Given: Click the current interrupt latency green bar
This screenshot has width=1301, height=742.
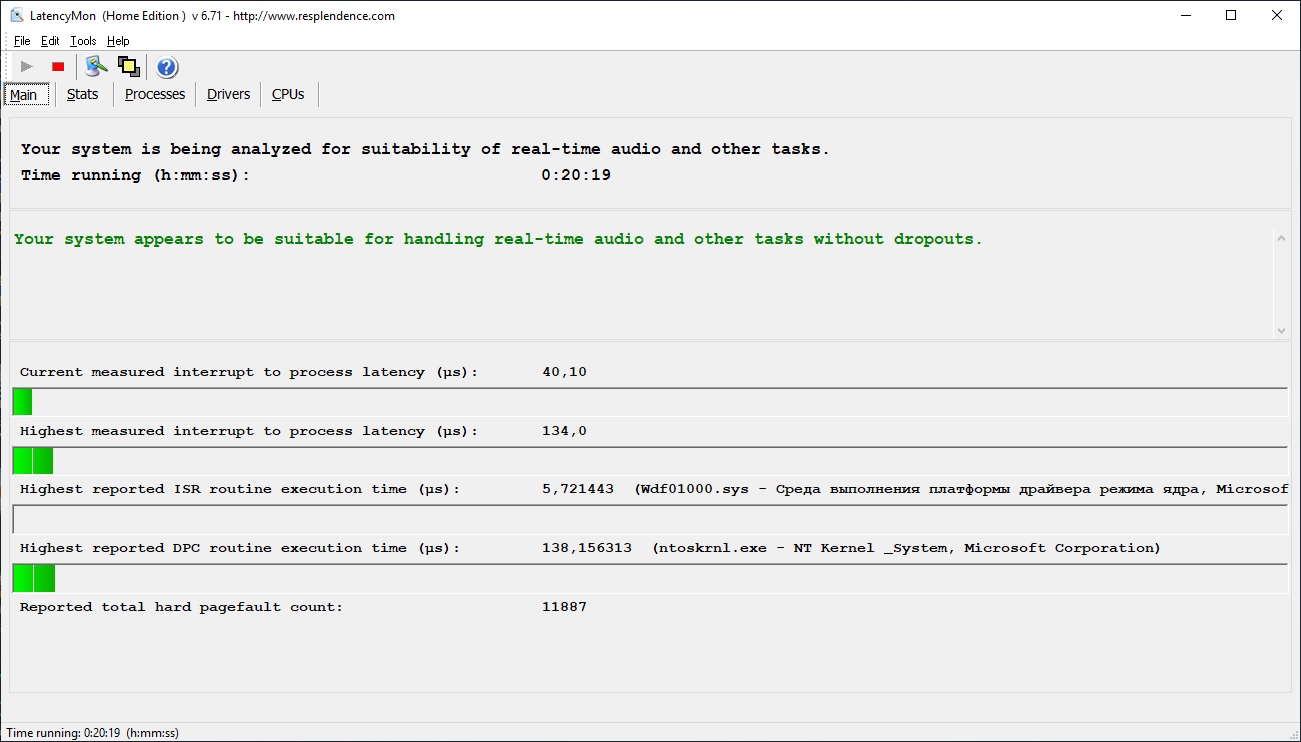Looking at the screenshot, I should tap(22, 402).
